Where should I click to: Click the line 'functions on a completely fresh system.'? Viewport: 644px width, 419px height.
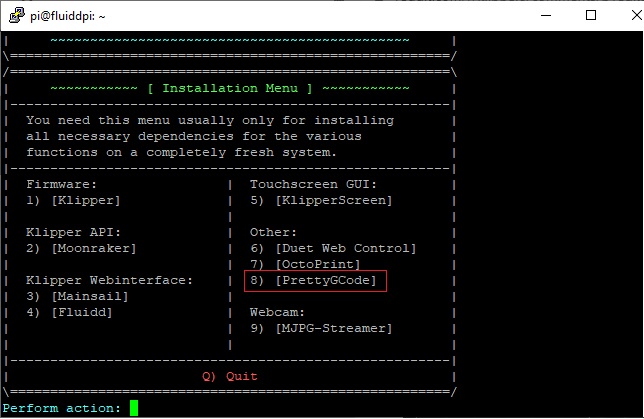(x=182, y=152)
